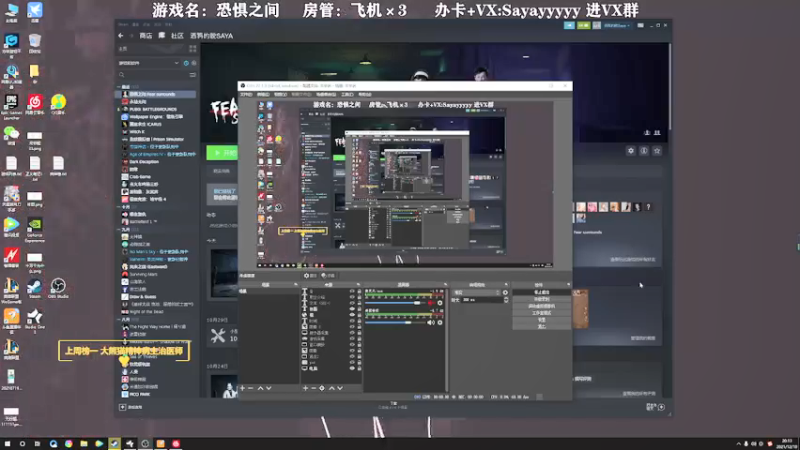Viewport: 800px width, 450px height.
Task: Open the OBS scene transition type dropdown
Action: [x=476, y=292]
